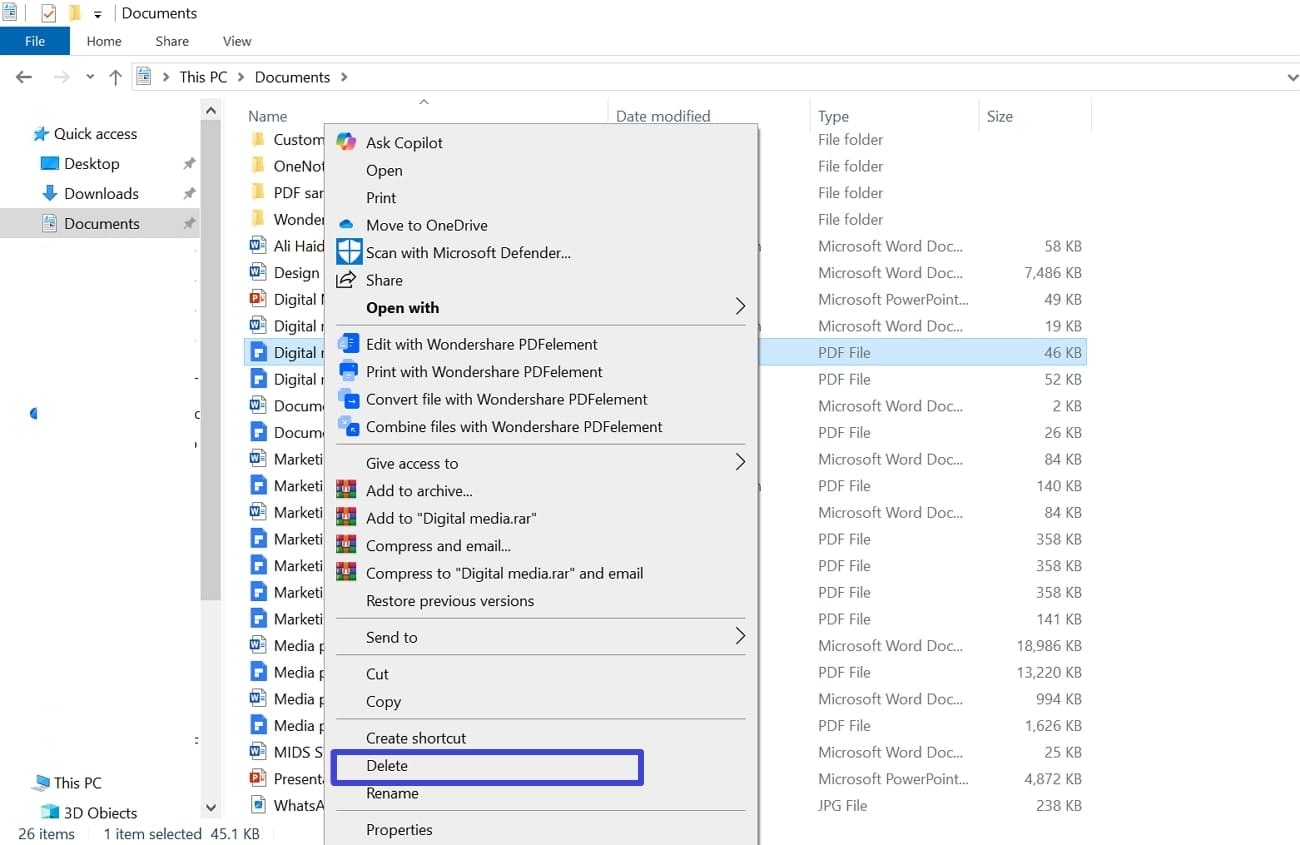Click the Share icon in the context menu
1300x845 pixels.
(348, 280)
